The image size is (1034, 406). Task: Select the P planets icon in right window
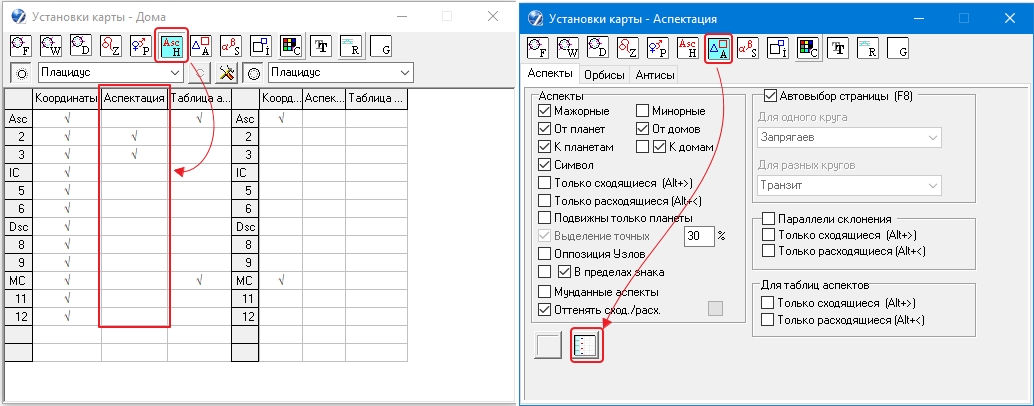(x=659, y=48)
